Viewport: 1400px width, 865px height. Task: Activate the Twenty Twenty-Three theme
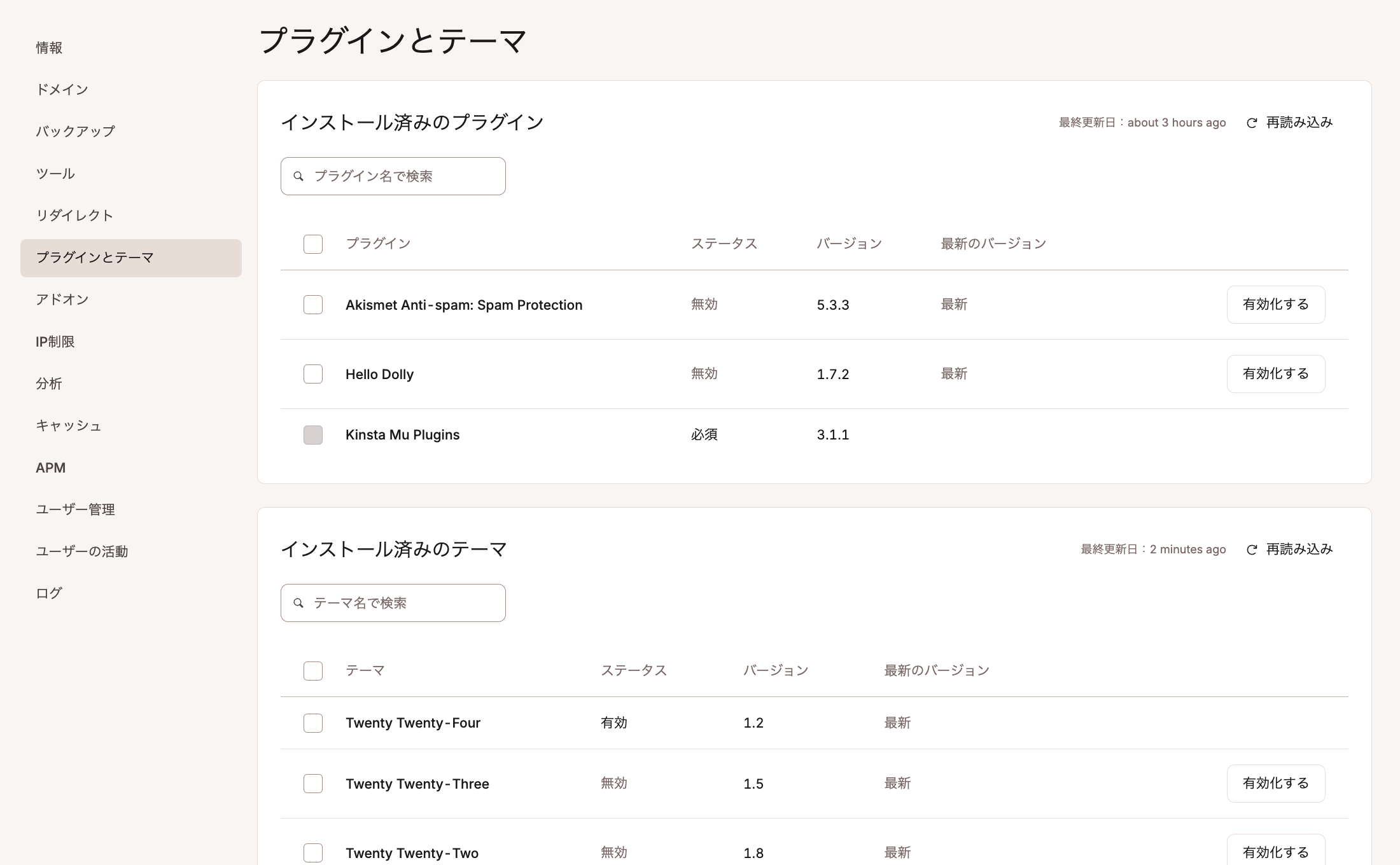point(1275,784)
